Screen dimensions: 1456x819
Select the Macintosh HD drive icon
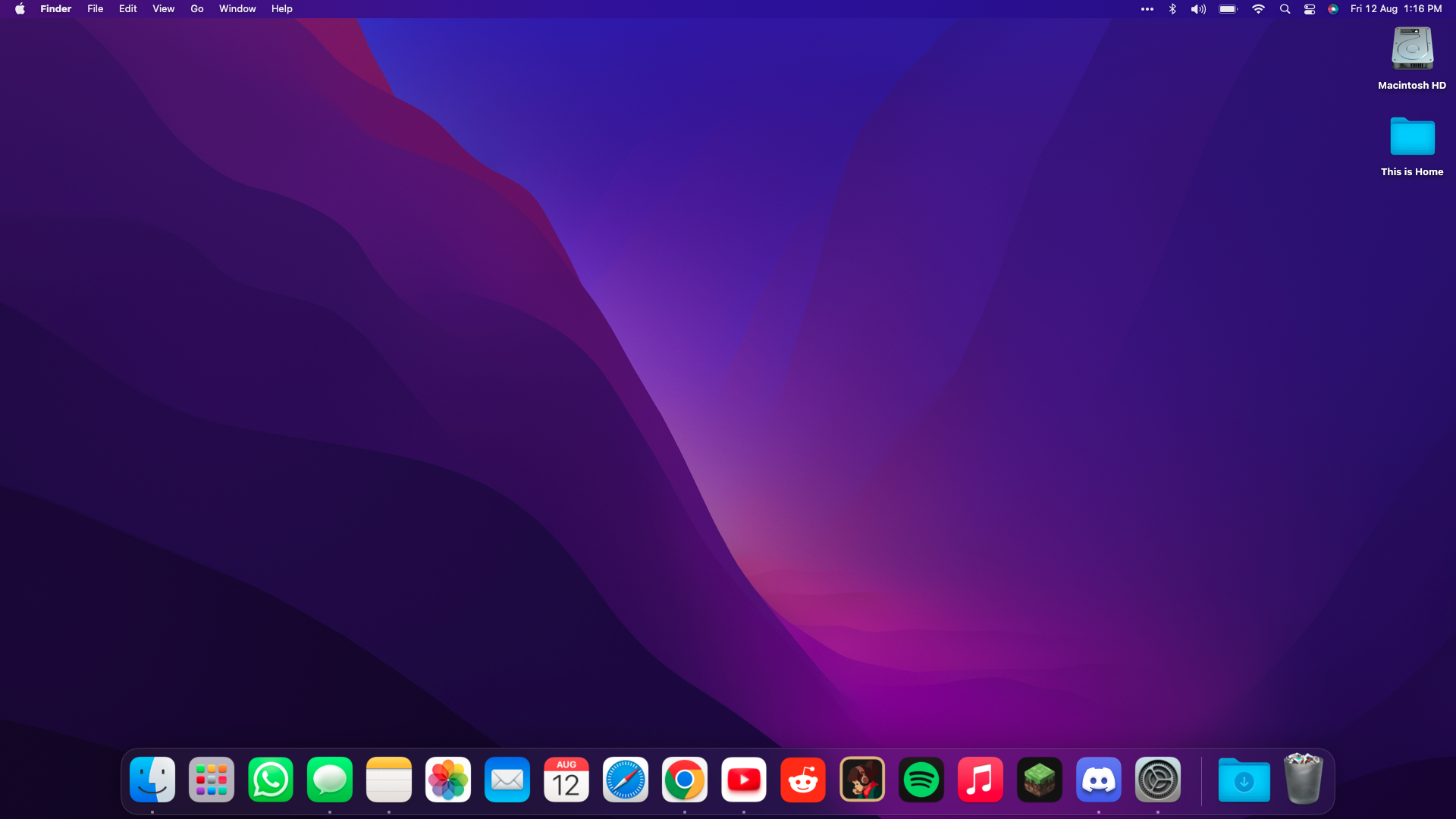tap(1412, 49)
